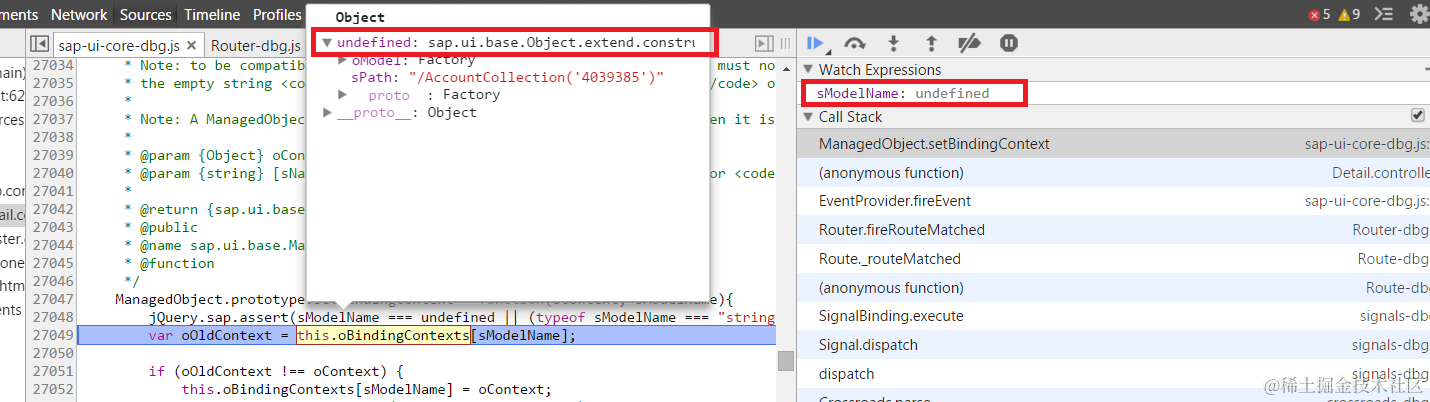
Task: Collapse the Watch Expressions section
Action: click(808, 70)
